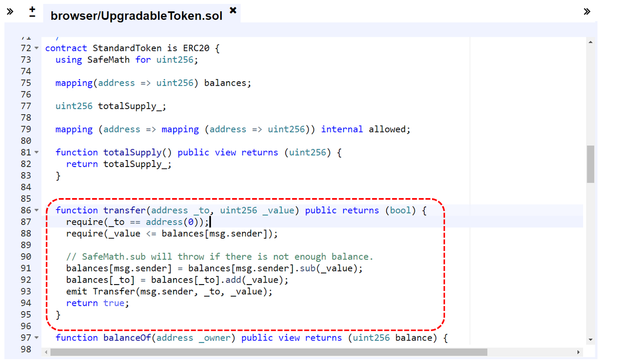The height and width of the screenshot is (360, 640).
Task: Click the vertical scrollbar down arrow
Action: point(590,339)
